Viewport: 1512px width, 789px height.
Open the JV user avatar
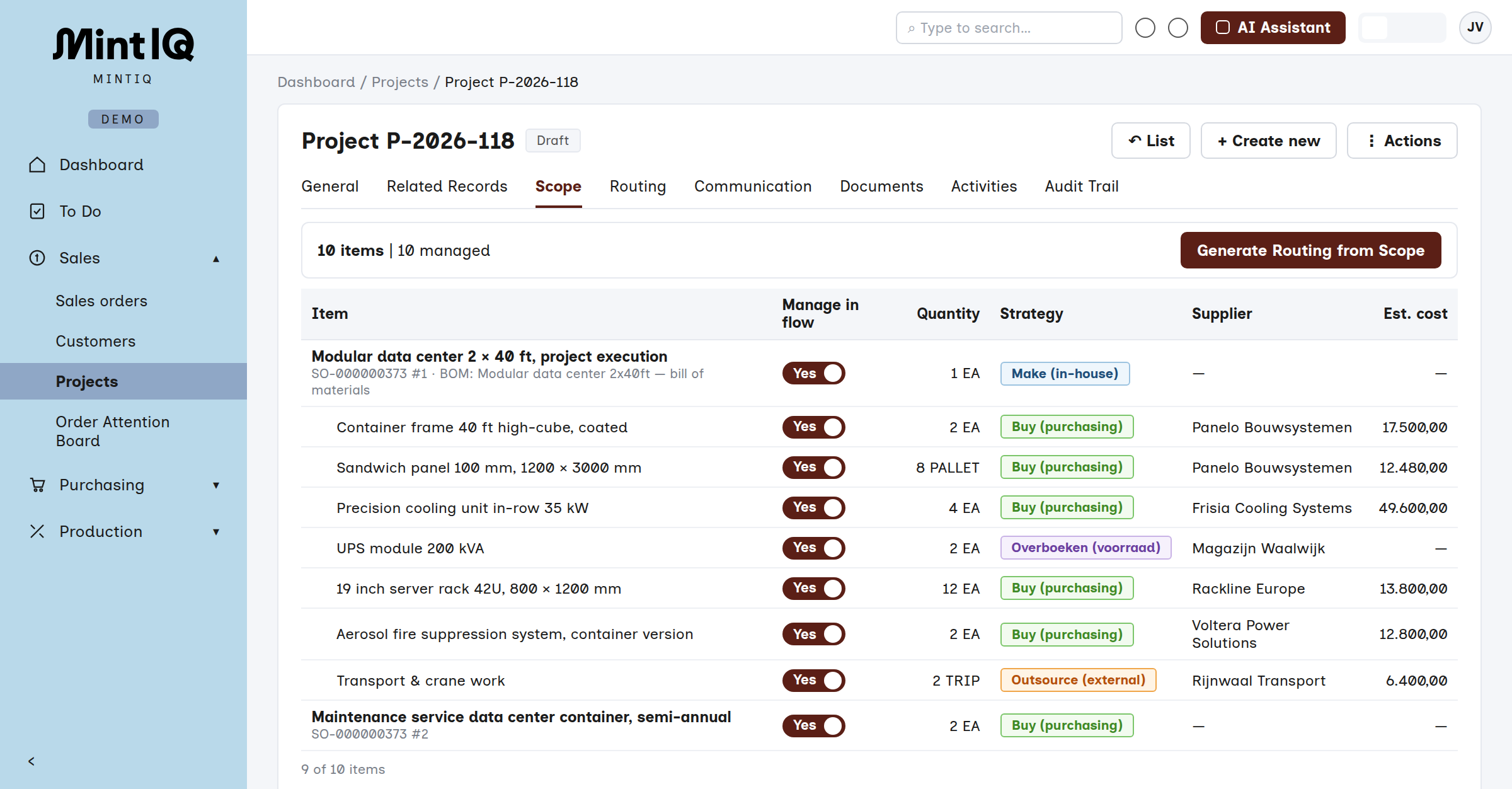tap(1475, 28)
